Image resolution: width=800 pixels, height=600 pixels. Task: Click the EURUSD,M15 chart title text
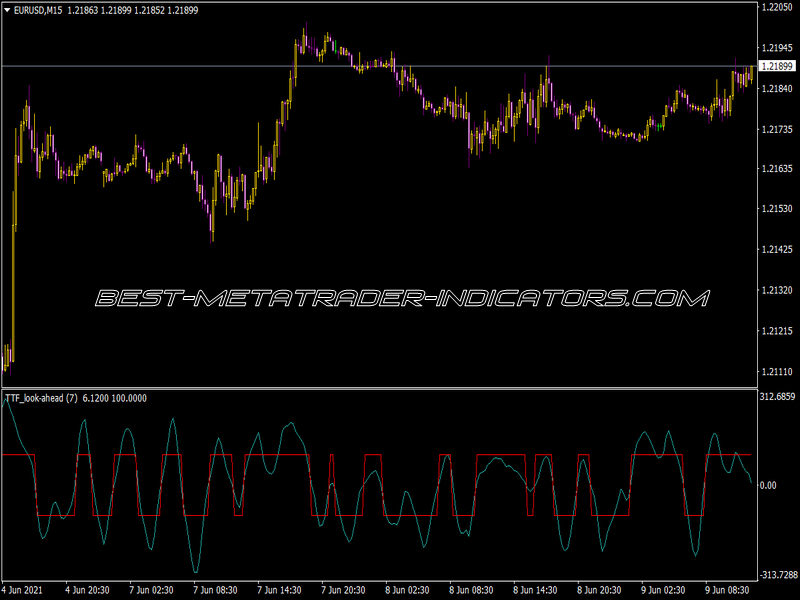[38, 10]
